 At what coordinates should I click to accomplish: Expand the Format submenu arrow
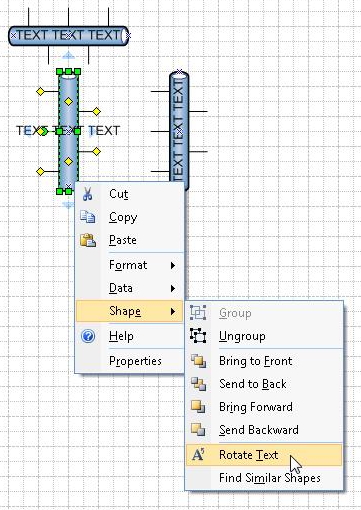[173, 265]
